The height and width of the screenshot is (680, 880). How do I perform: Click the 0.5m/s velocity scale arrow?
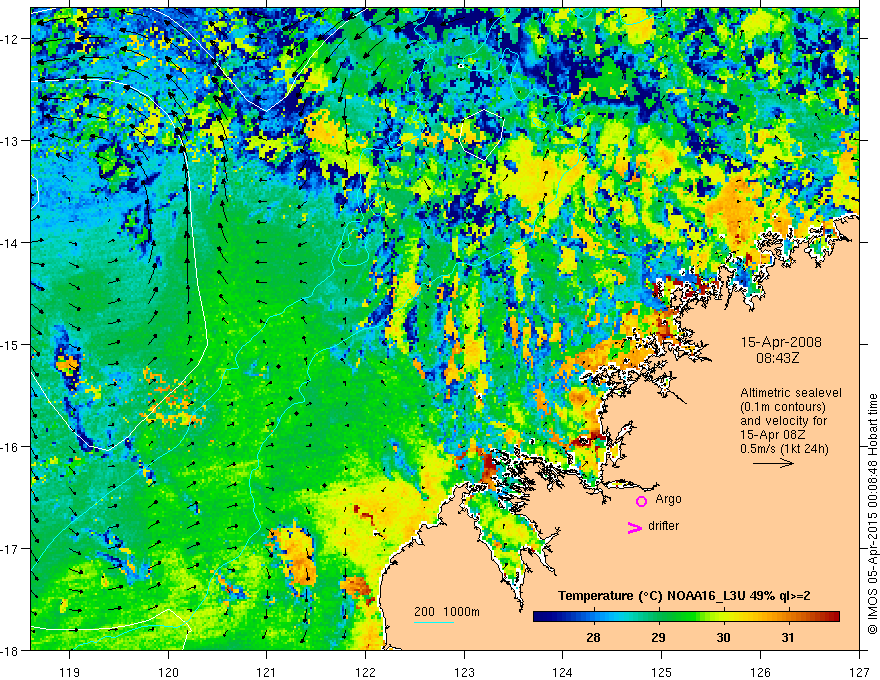click(x=773, y=463)
